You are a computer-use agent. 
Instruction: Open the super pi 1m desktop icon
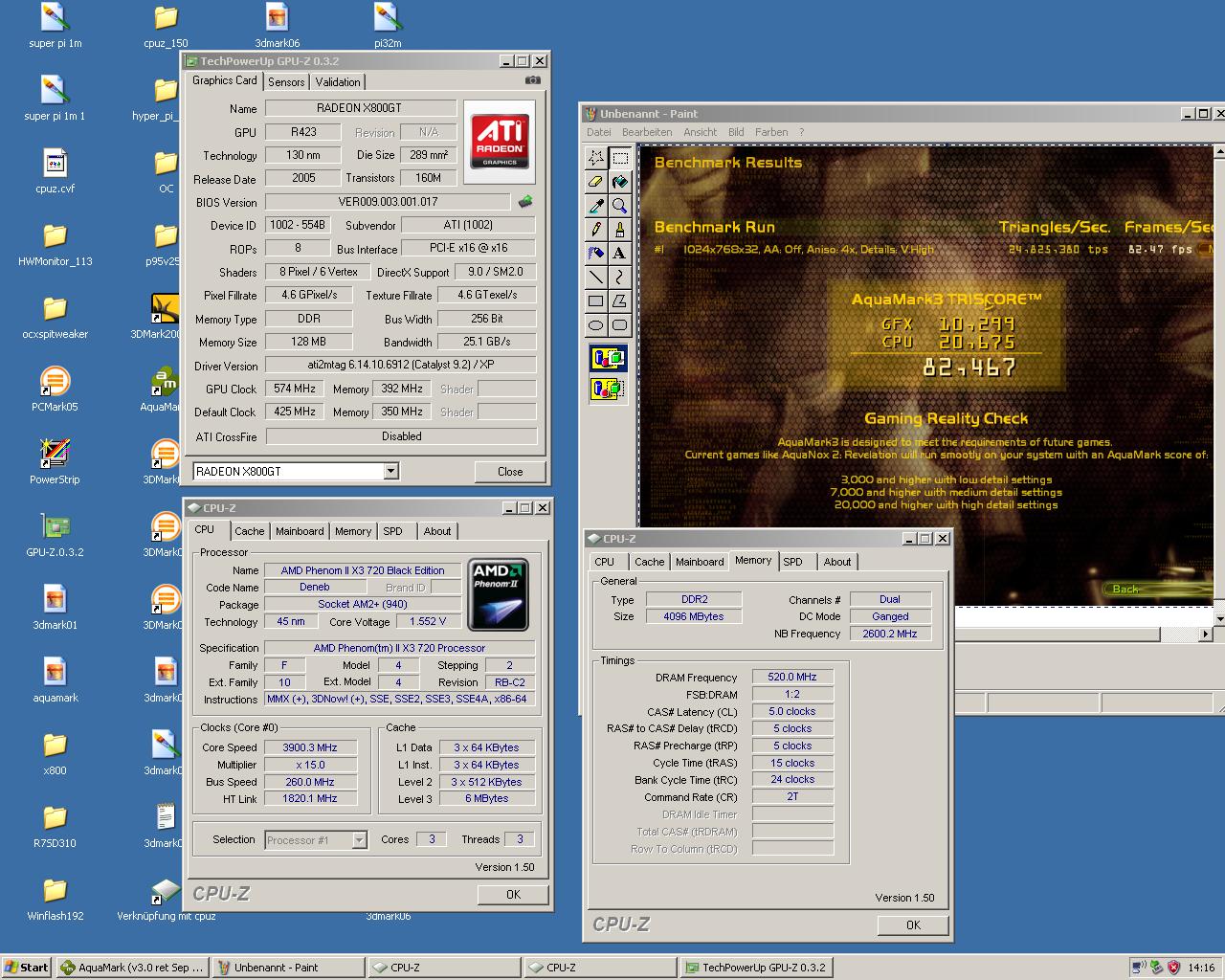tap(55, 24)
